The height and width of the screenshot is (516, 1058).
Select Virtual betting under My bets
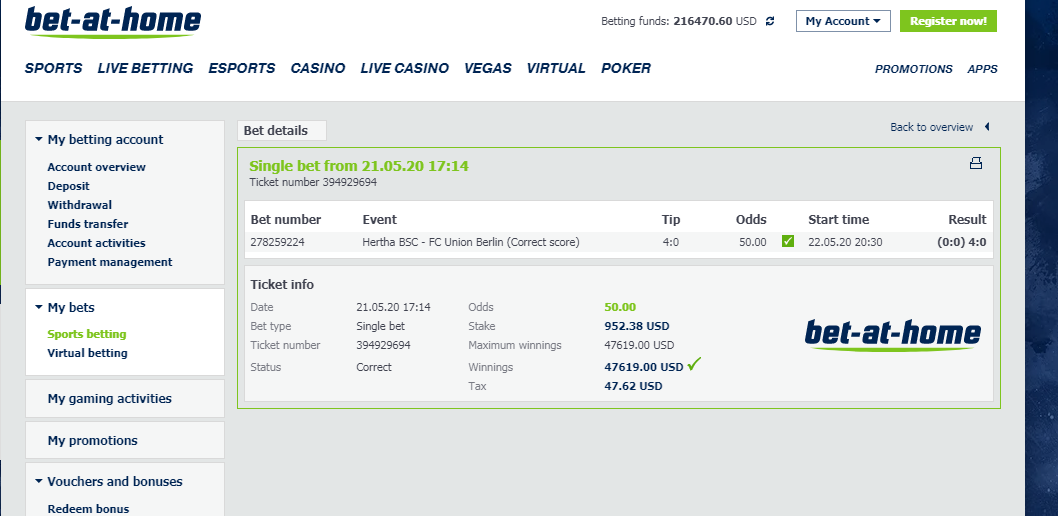click(x=87, y=353)
